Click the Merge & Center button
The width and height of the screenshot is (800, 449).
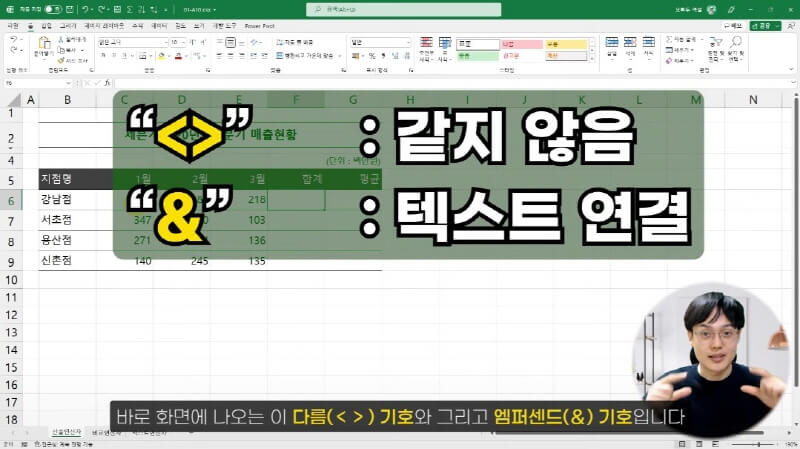click(305, 56)
